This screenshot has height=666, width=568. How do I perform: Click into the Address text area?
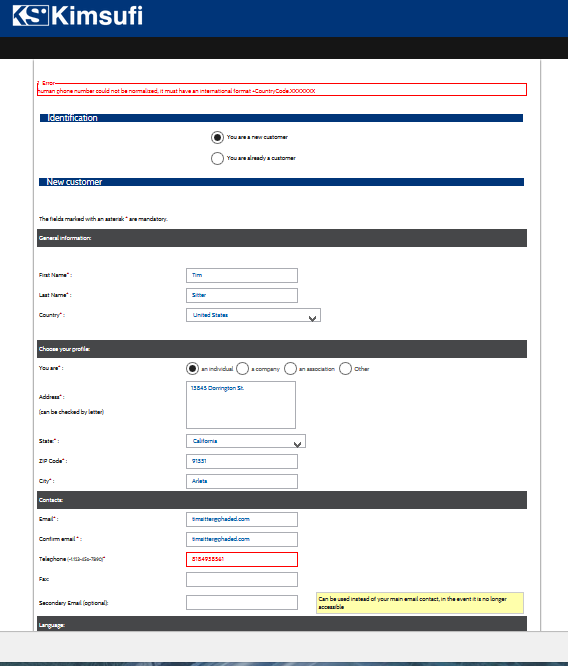click(x=241, y=405)
